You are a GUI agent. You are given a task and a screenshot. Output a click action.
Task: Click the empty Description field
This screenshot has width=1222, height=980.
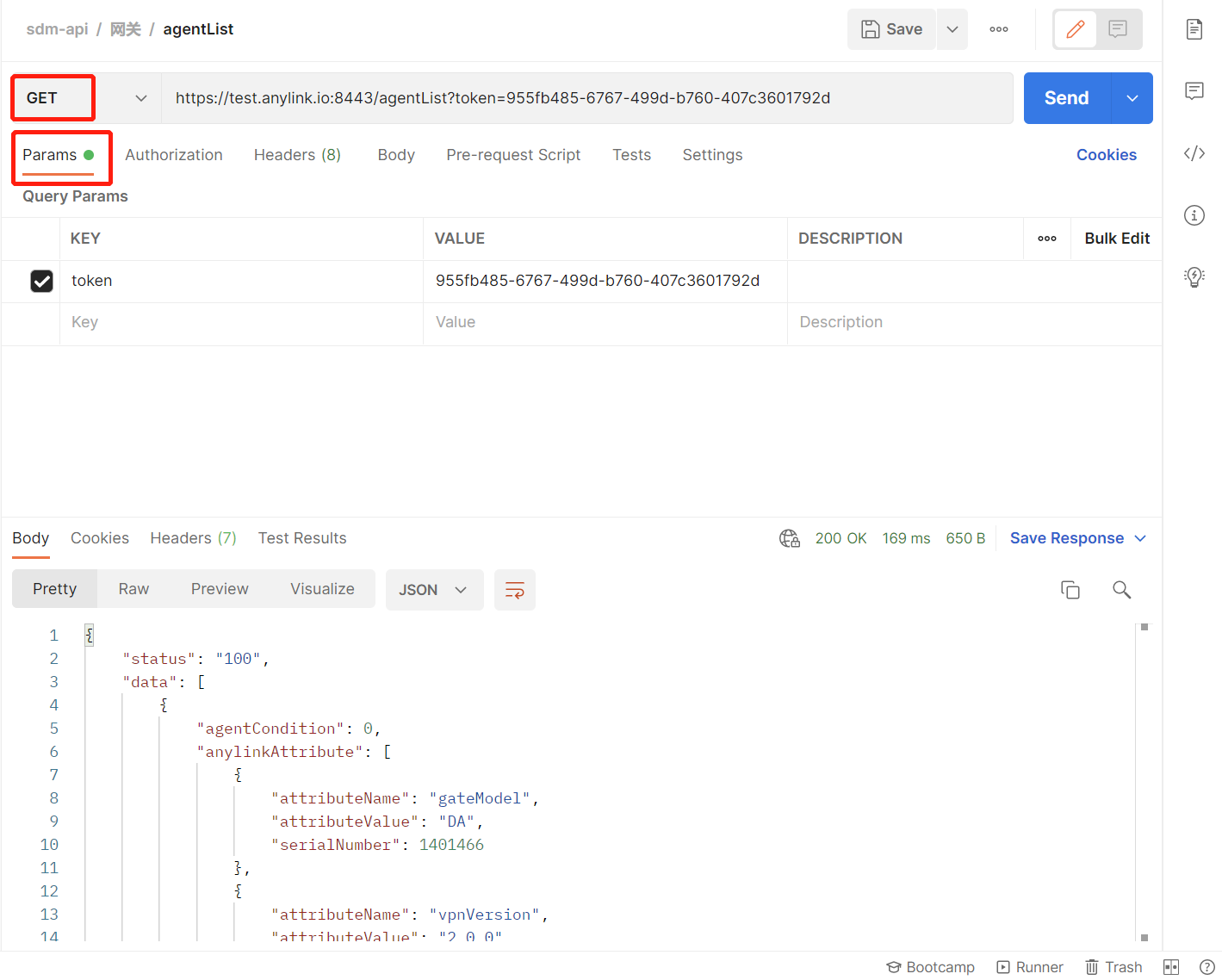[x=974, y=323]
